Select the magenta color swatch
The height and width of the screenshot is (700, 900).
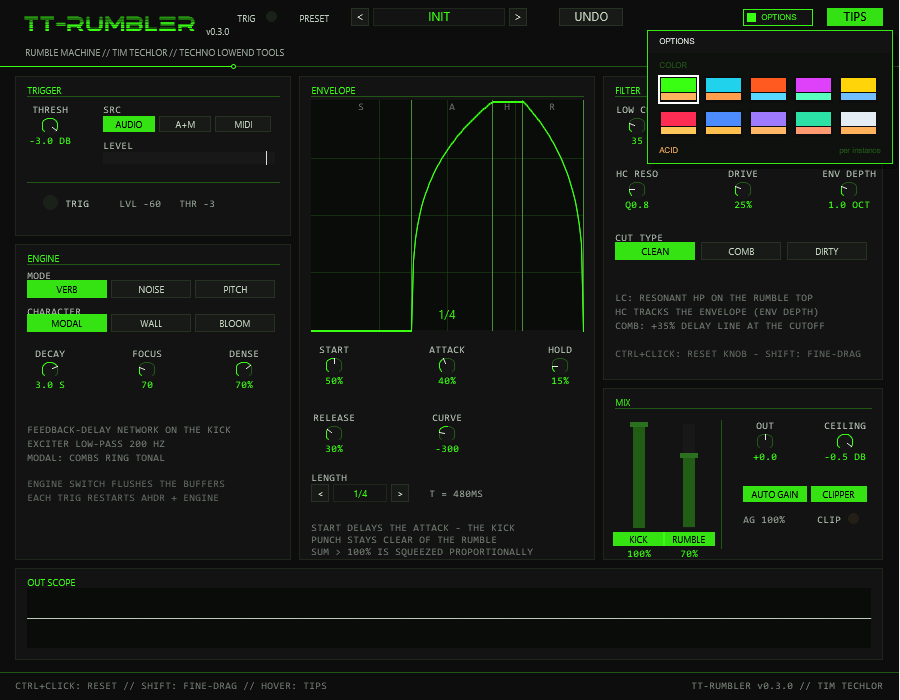[813, 89]
